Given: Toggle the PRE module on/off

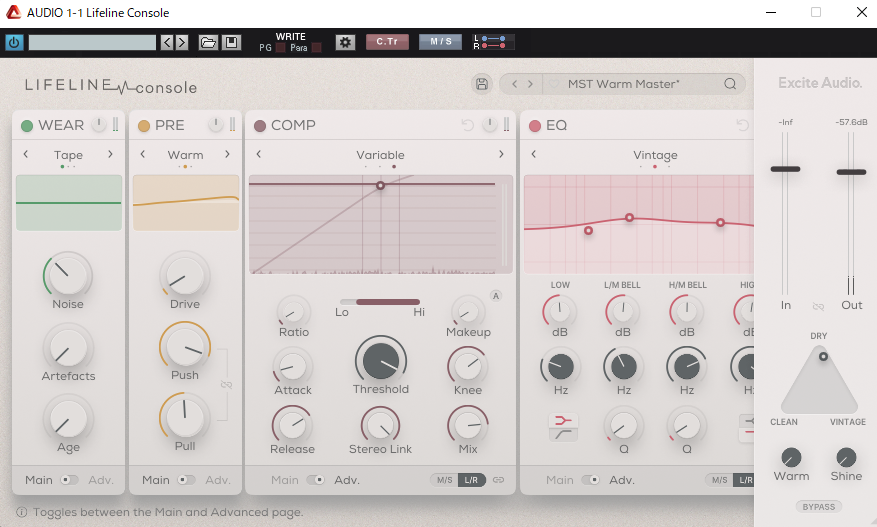Looking at the screenshot, I should pyautogui.click(x=144, y=126).
